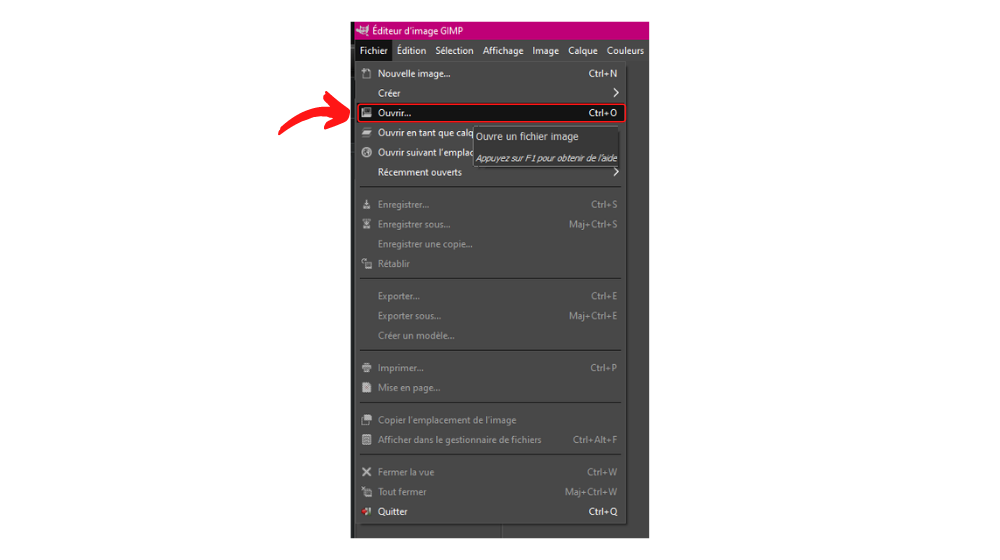
Task: Click the Appuyez sur F1 help hint
Action: pos(547,158)
